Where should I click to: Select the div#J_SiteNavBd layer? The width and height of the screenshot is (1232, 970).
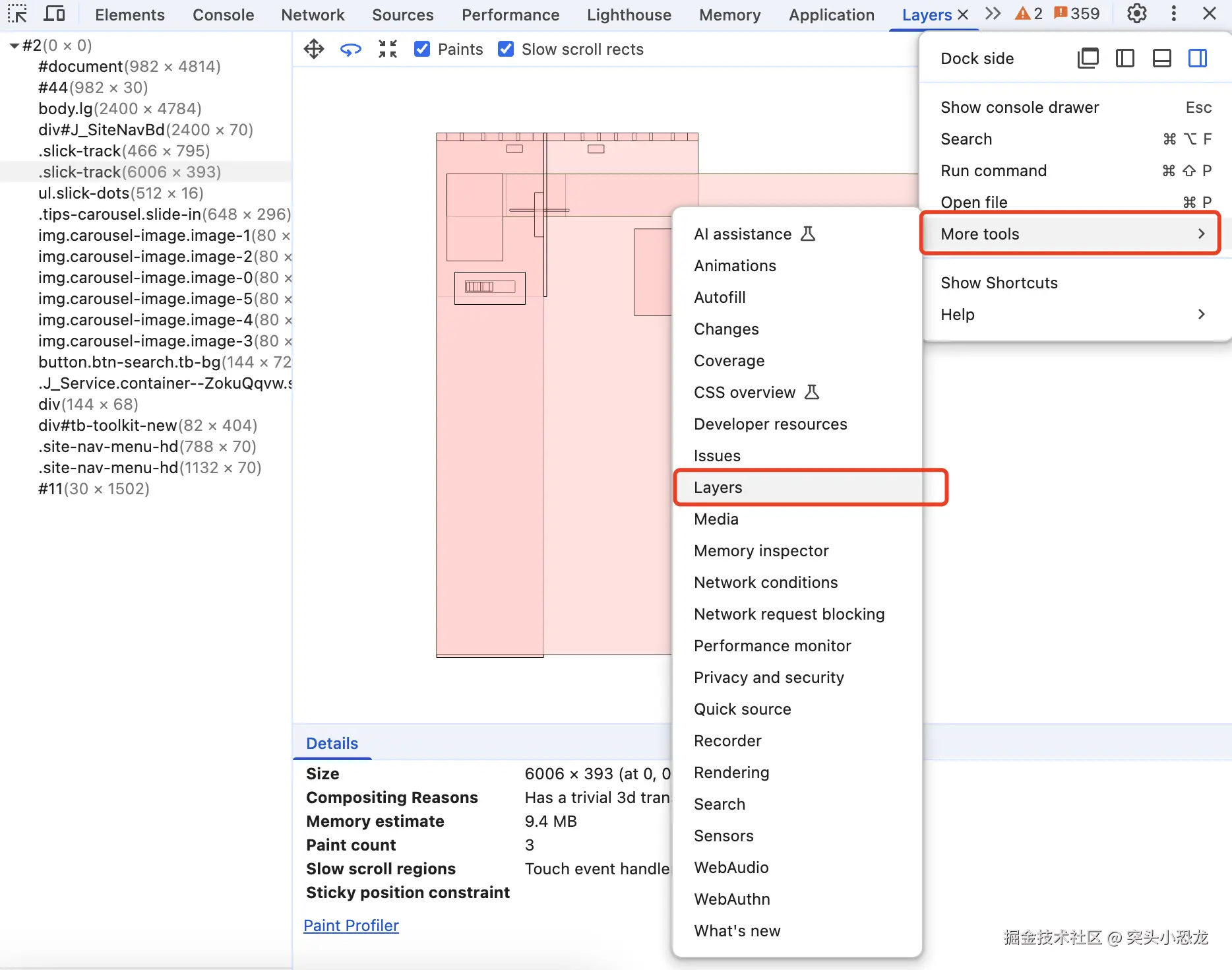pos(146,130)
